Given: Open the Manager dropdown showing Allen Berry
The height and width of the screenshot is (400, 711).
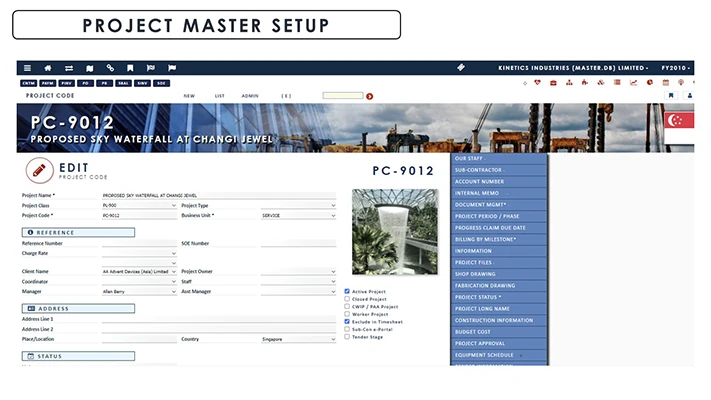Looking at the screenshot, I should [x=139, y=291].
